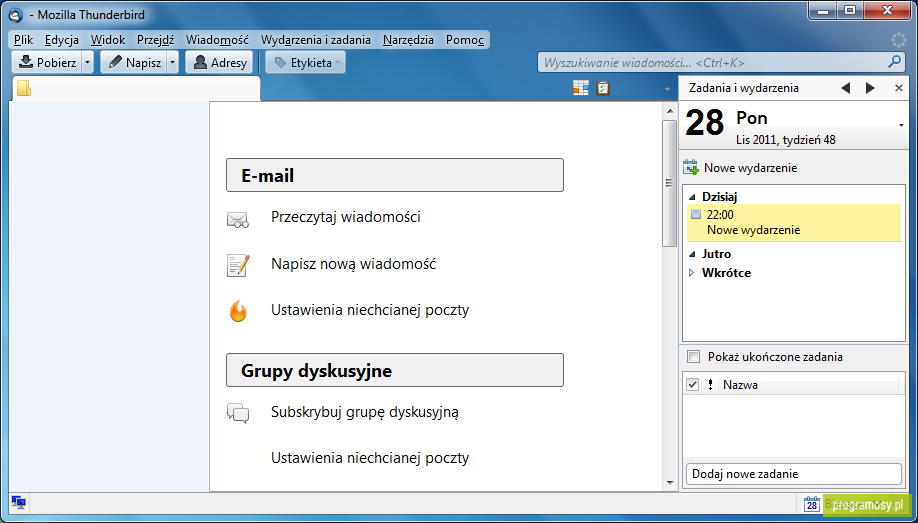Viewport: 918px width, 523px height.
Task: Click the large date number 28
Action: point(705,124)
